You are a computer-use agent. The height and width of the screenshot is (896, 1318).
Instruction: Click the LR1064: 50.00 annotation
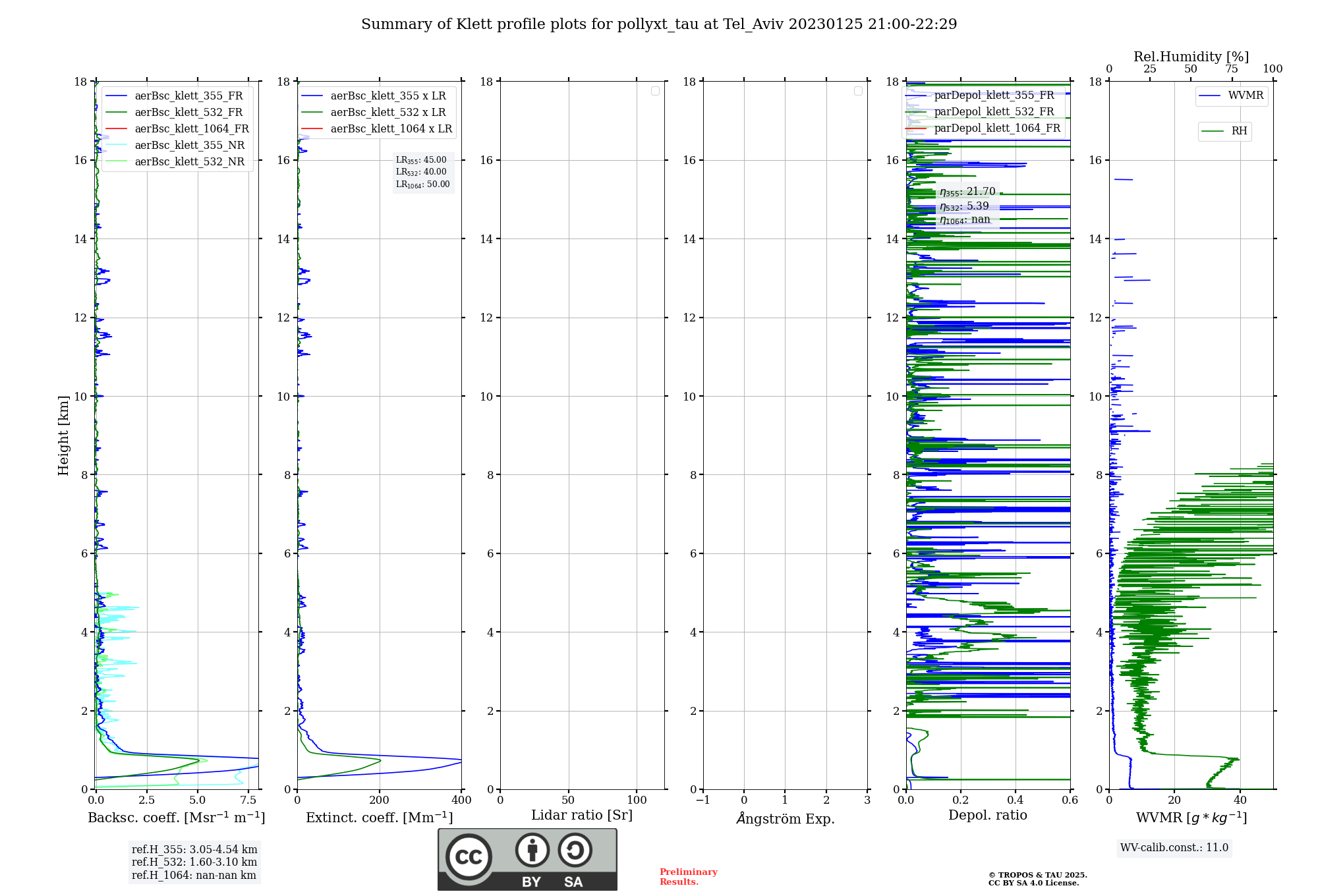422,184
